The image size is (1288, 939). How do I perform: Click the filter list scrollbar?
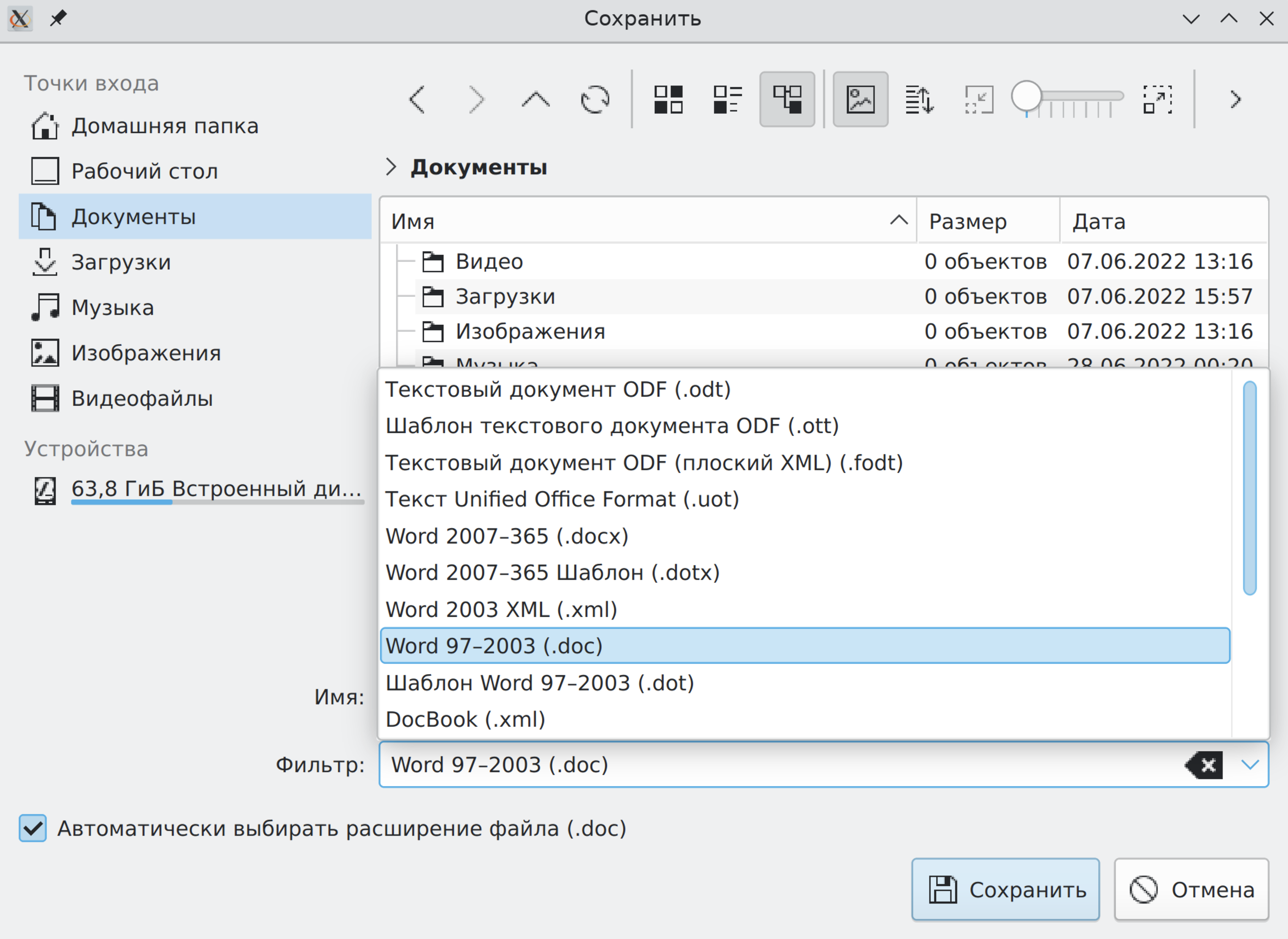pyautogui.click(x=1249, y=488)
